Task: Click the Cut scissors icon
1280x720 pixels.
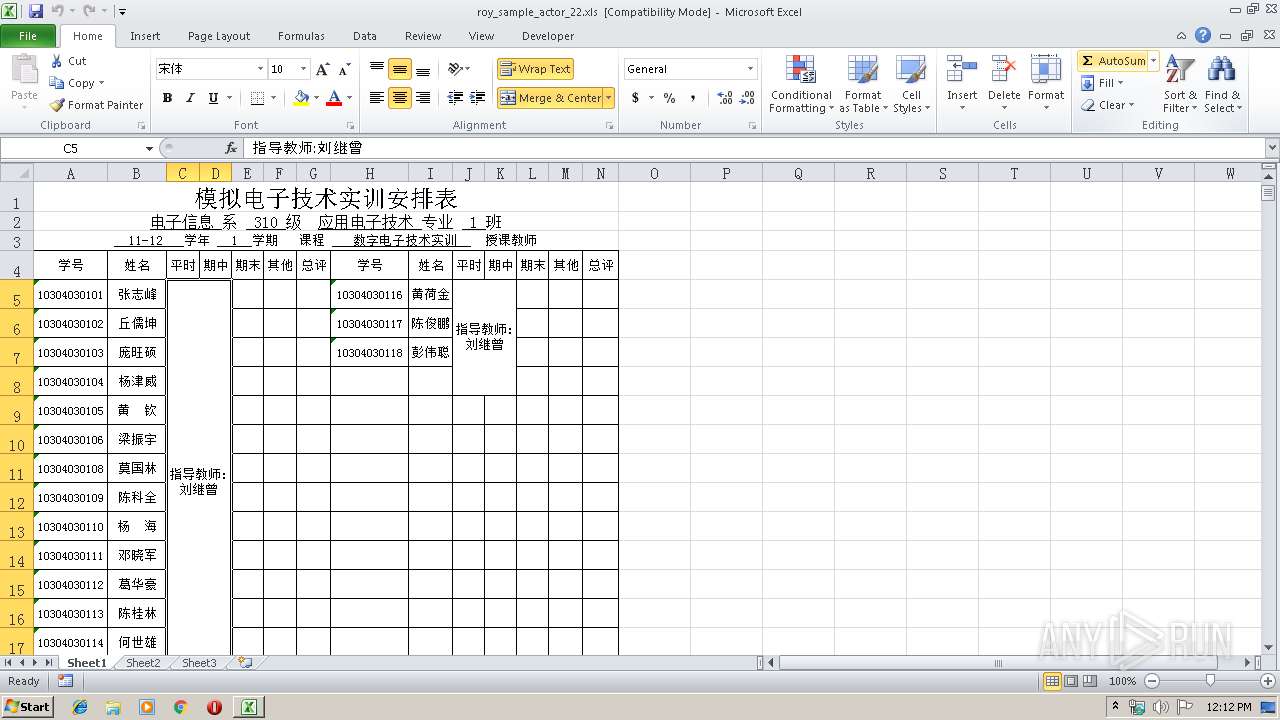Action: click(x=56, y=61)
